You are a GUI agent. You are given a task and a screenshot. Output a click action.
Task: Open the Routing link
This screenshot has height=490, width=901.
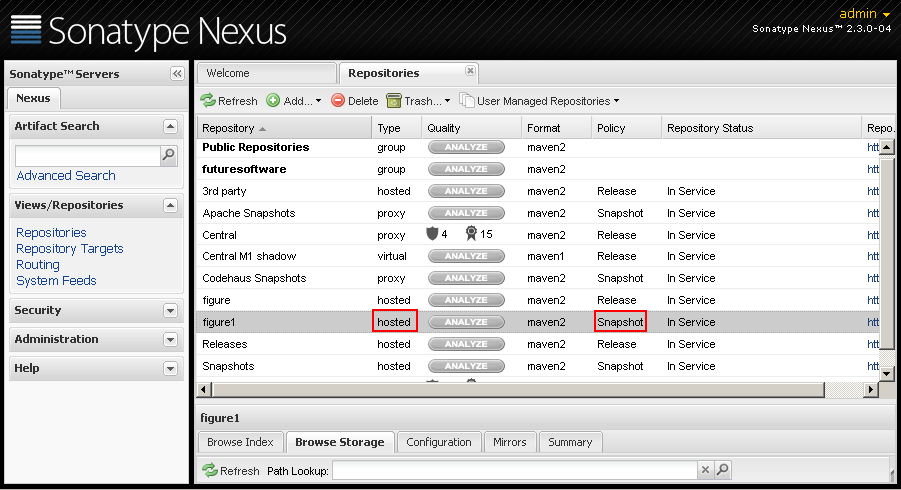(x=38, y=265)
